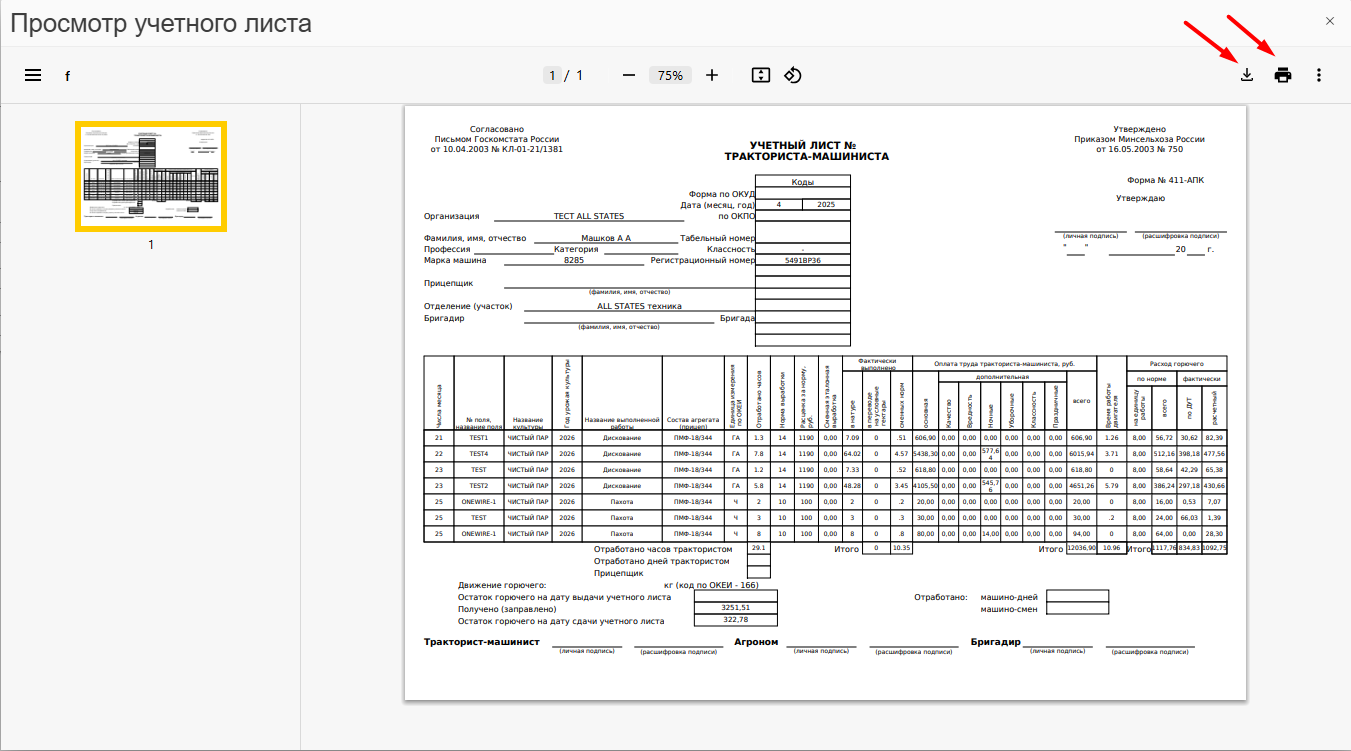1351x751 pixels.
Task: Click the name Машков А А in the form
Action: (x=606, y=238)
